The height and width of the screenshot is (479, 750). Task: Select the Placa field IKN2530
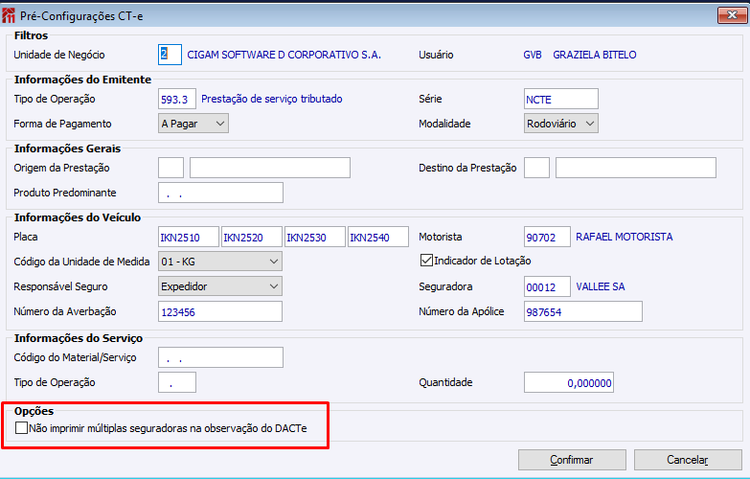click(315, 237)
